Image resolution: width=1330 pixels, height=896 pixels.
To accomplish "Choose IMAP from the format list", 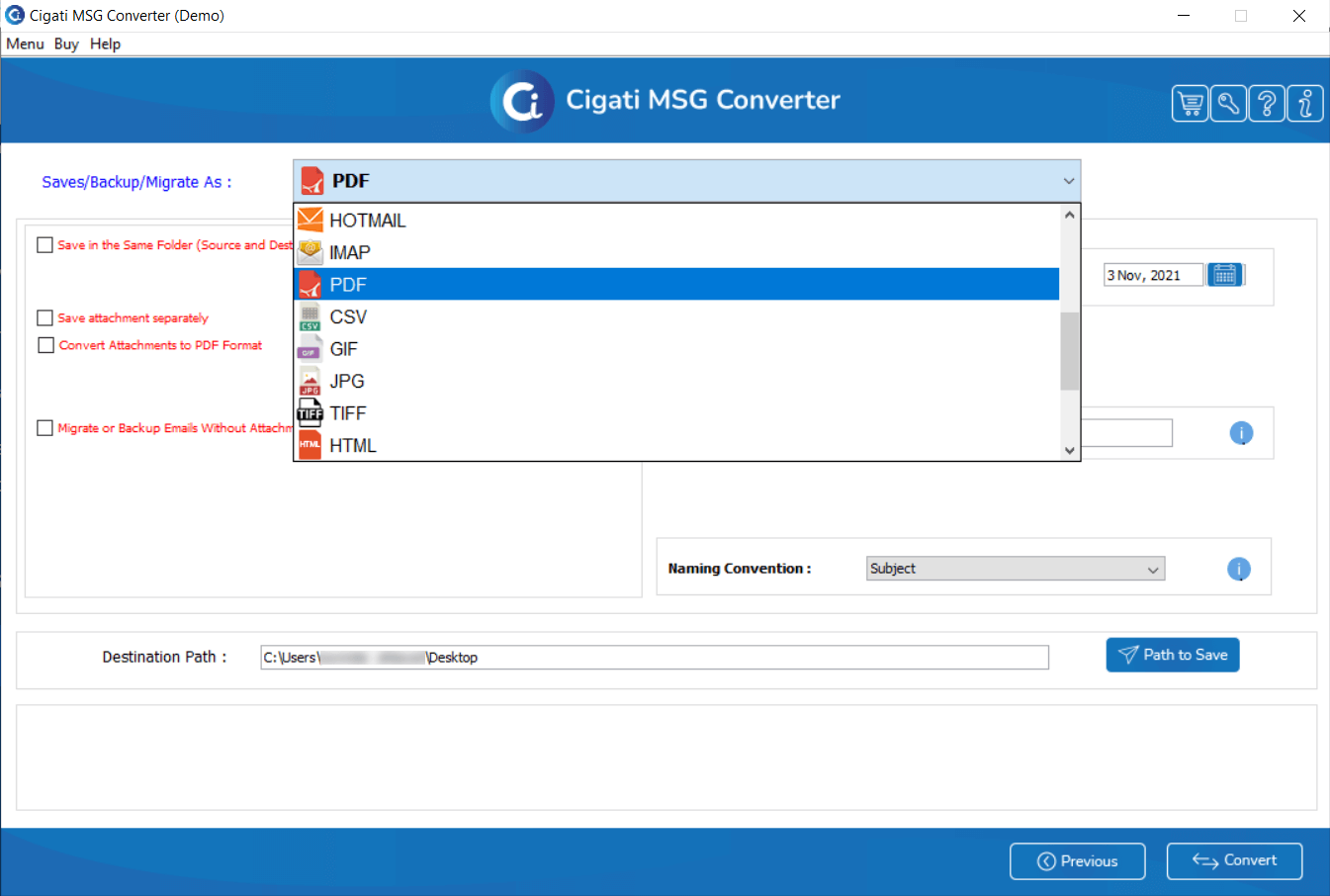I will tap(677, 252).
